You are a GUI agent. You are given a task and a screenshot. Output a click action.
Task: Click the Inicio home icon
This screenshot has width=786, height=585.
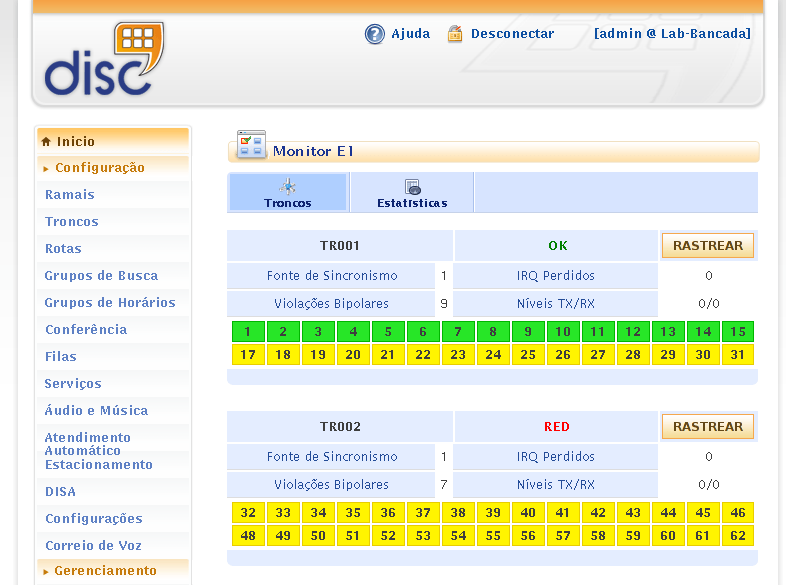pos(46,142)
